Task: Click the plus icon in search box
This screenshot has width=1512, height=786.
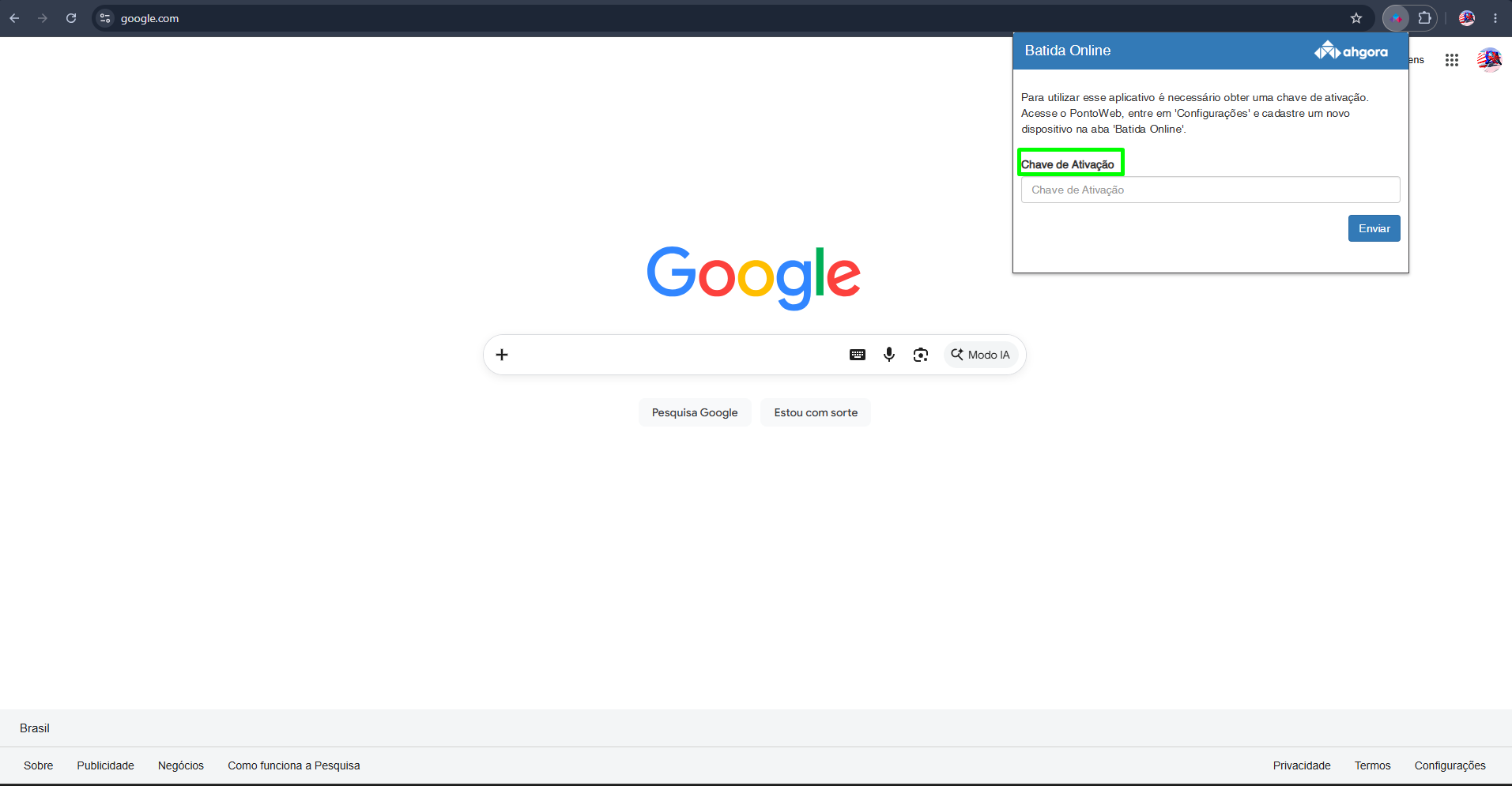Action: 502,355
